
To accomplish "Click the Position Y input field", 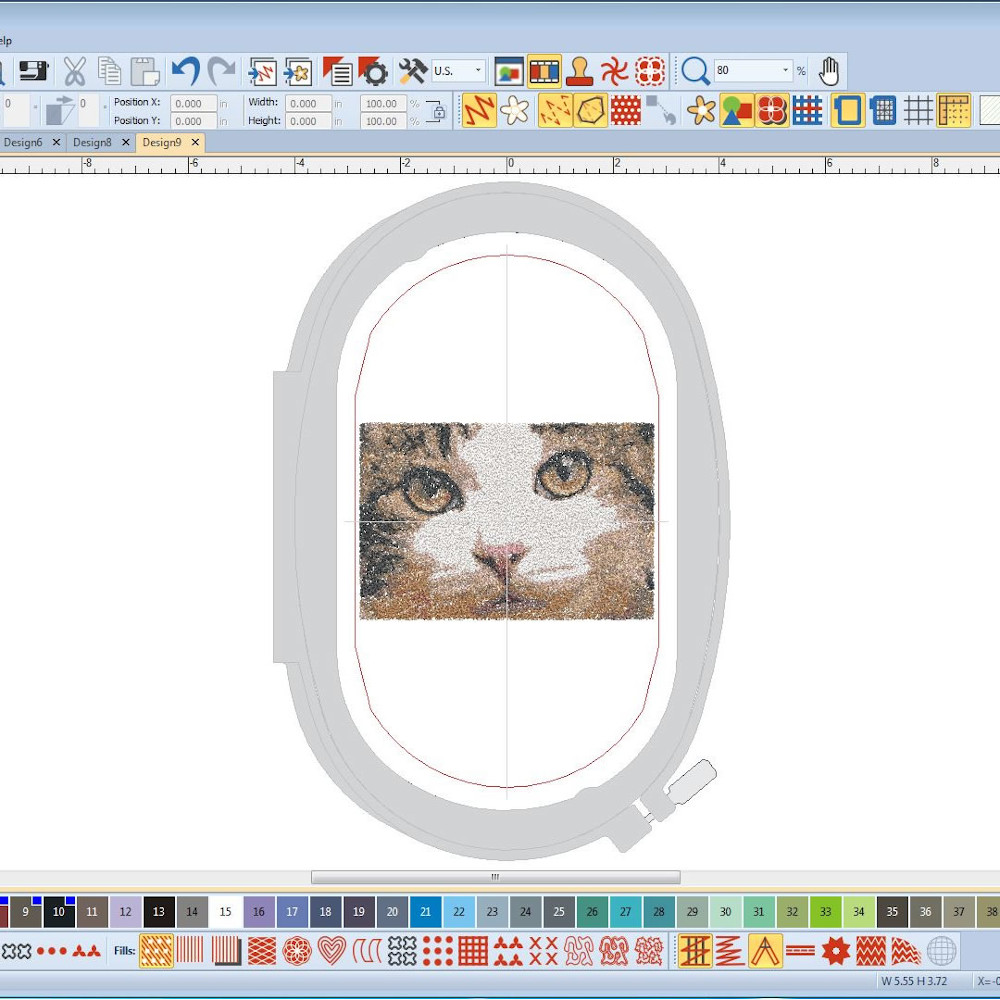I will pos(193,121).
